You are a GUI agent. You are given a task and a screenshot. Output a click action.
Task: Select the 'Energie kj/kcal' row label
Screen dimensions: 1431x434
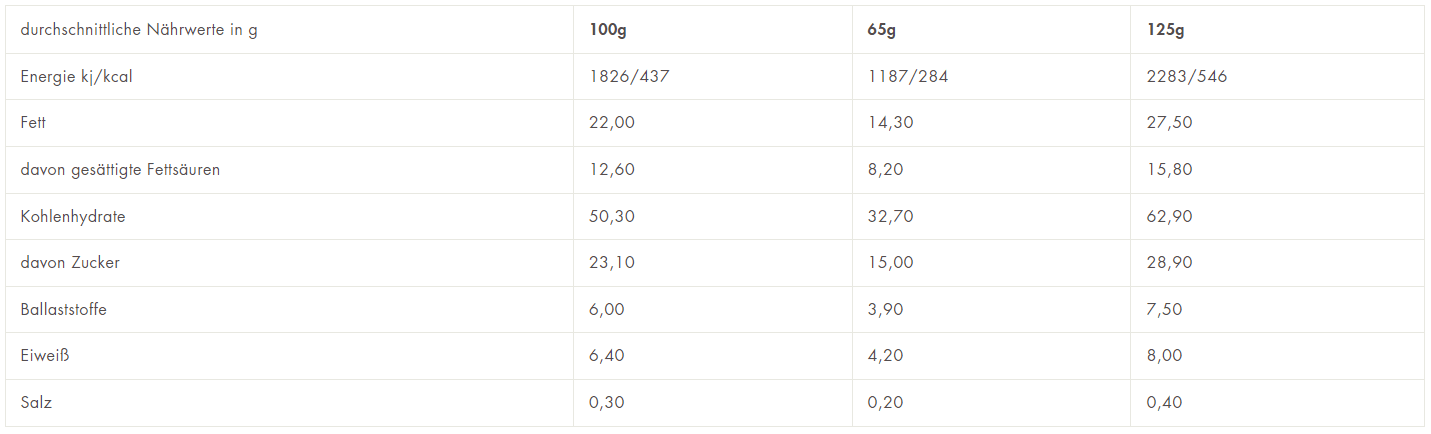point(76,77)
